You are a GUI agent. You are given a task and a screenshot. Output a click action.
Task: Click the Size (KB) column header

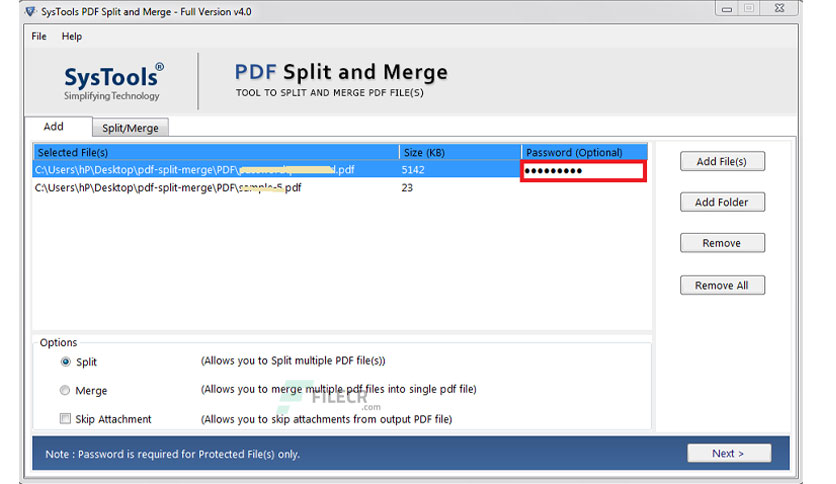point(460,152)
